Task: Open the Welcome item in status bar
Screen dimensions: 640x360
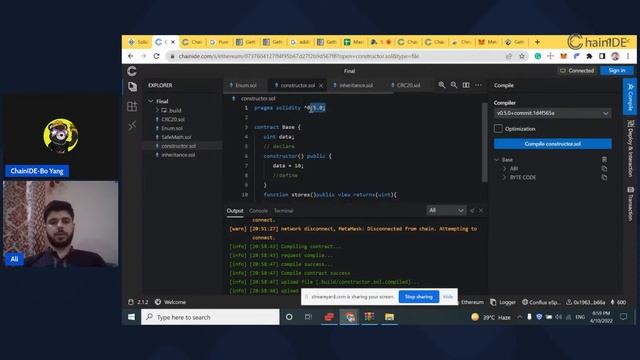Action: click(x=170, y=302)
